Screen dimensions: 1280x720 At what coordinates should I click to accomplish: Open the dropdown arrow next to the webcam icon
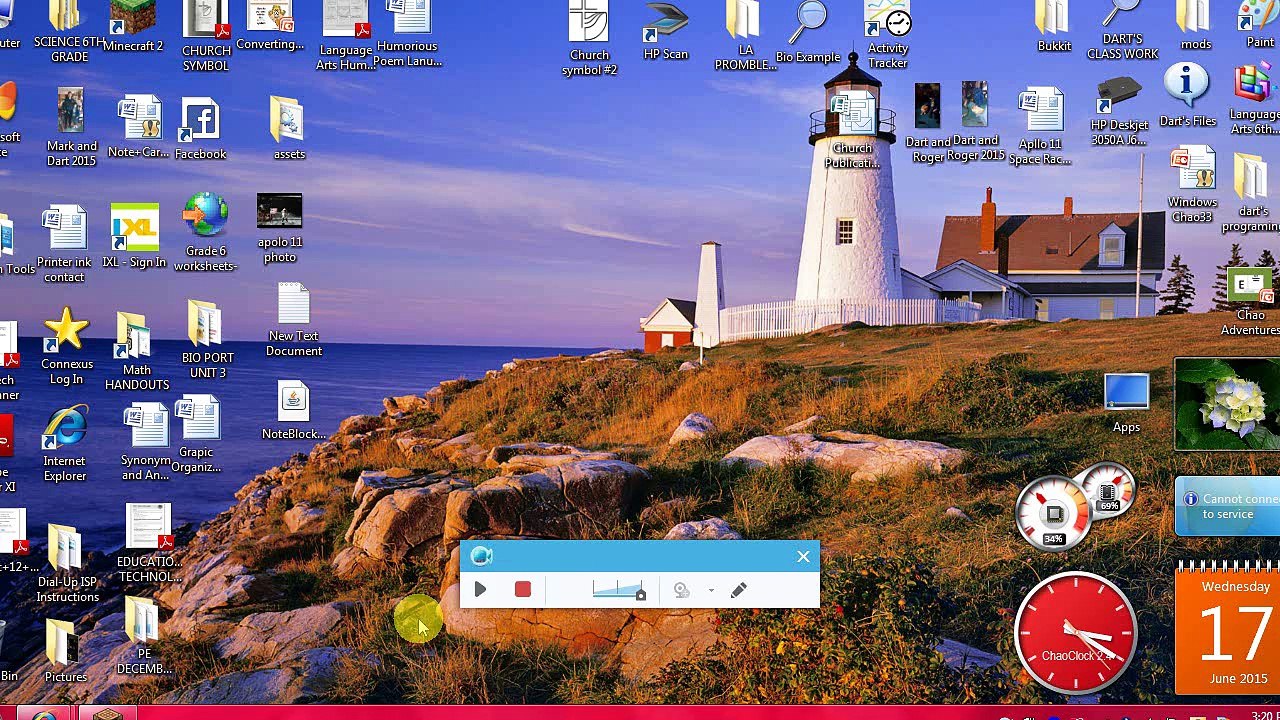click(711, 590)
